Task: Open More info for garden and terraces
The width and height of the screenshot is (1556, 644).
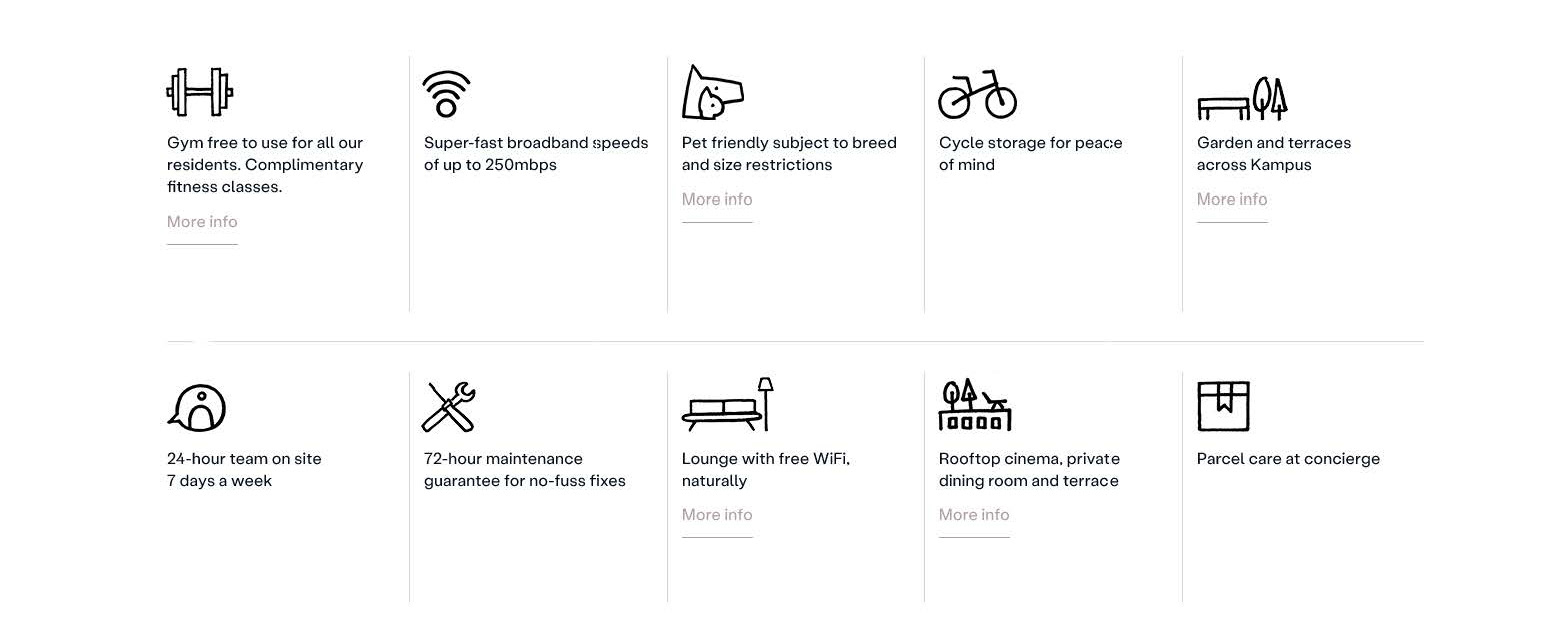Action: (x=1232, y=200)
